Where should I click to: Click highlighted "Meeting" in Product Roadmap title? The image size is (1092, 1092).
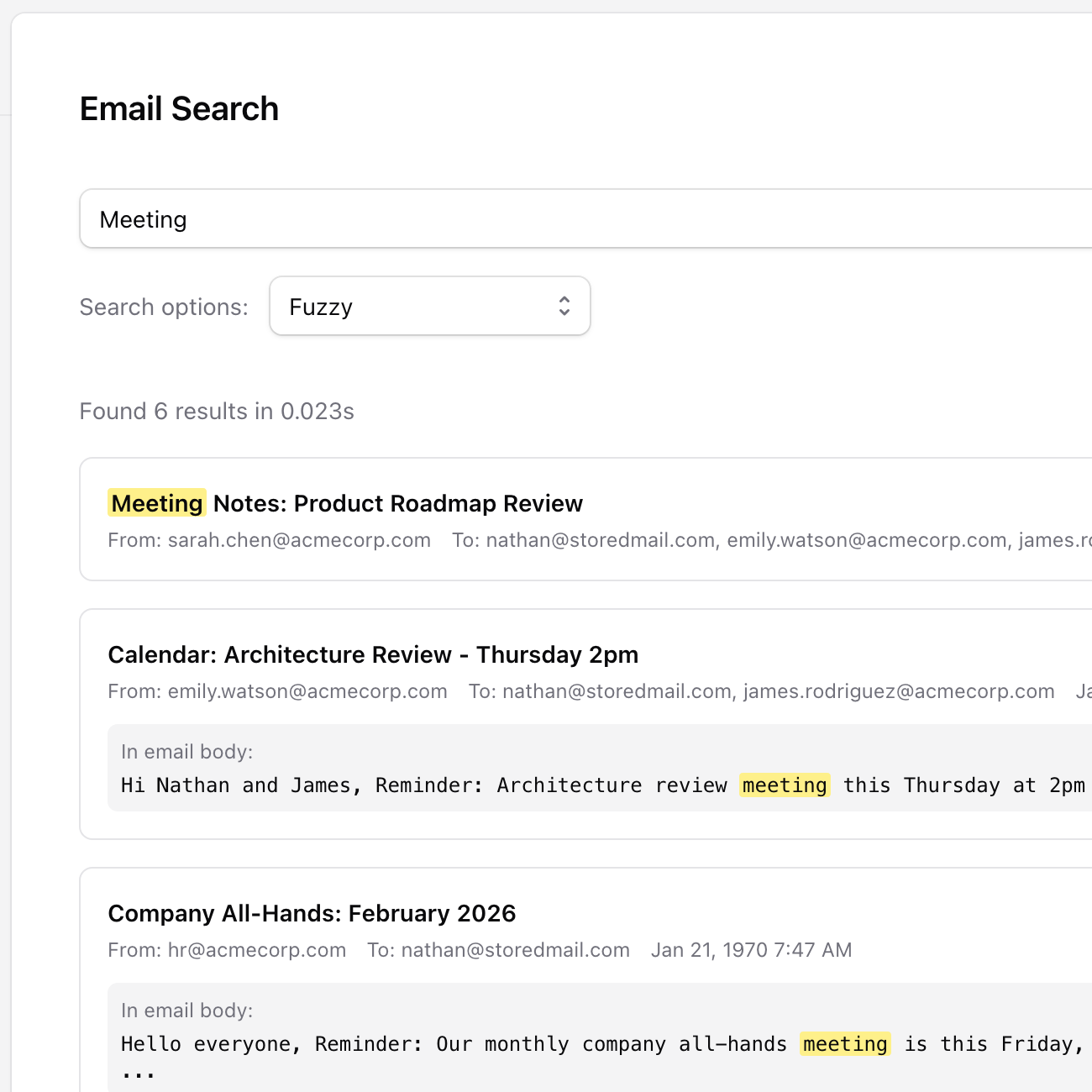coord(157,503)
